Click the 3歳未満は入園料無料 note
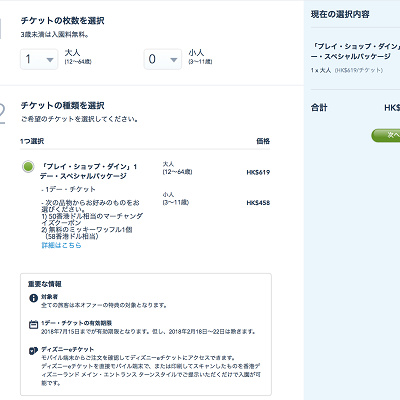Viewport: 400px width, 400px height. point(55,35)
